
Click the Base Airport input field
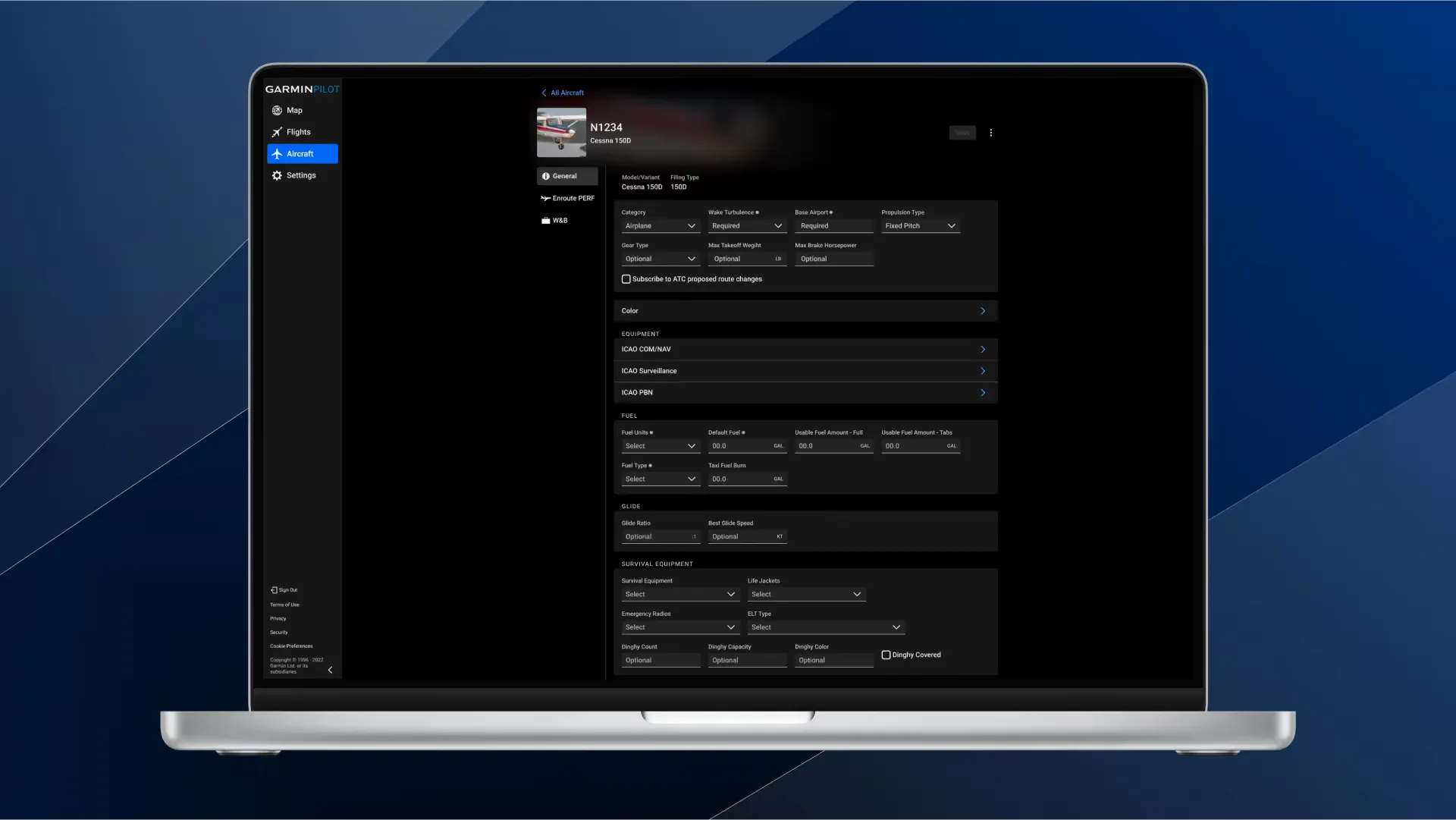click(x=833, y=226)
